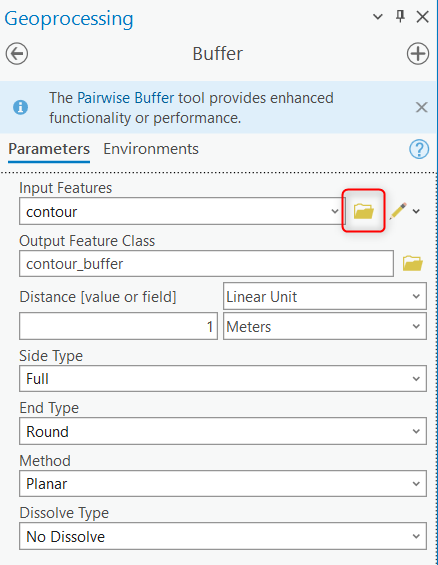Pin the Geoprocessing pane with pushpin icon
The image size is (438, 565).
pyautogui.click(x=400, y=16)
